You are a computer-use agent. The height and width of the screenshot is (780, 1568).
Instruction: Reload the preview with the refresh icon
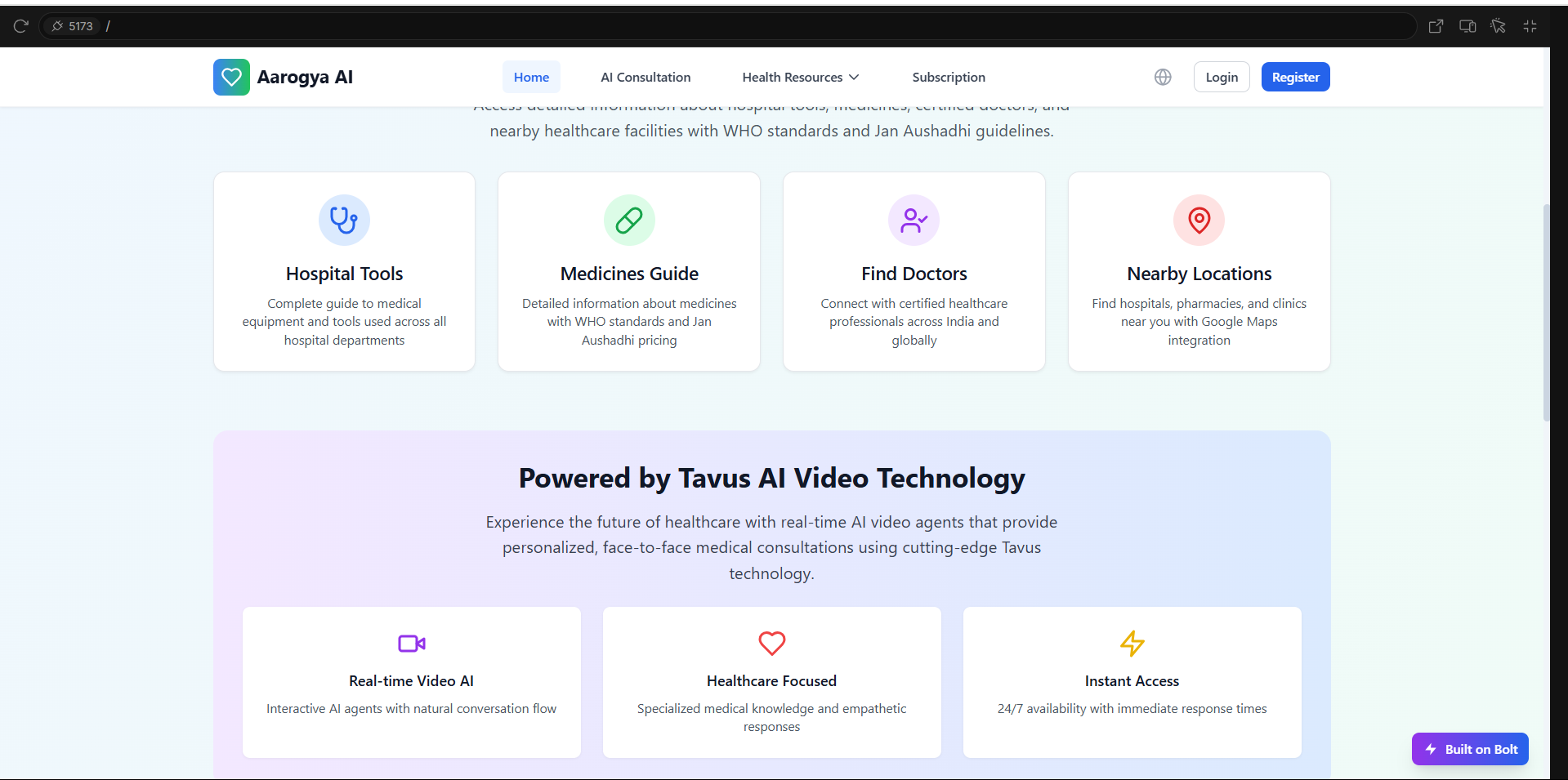coord(21,26)
